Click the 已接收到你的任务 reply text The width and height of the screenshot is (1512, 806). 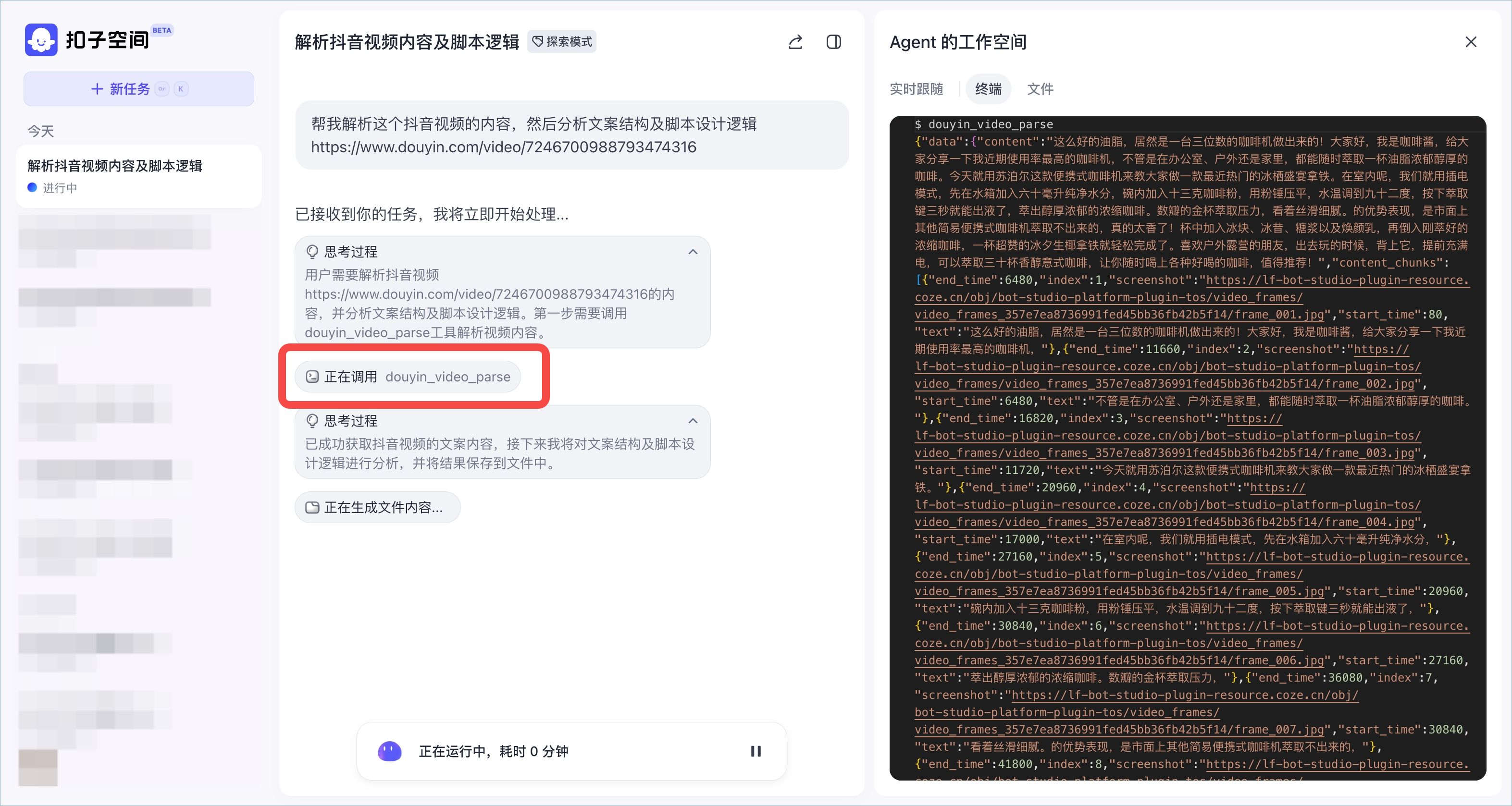click(x=432, y=214)
